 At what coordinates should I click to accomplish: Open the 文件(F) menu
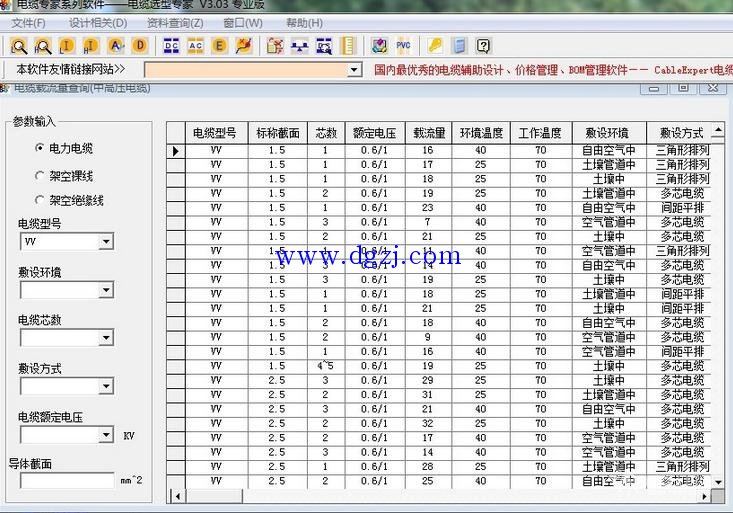[x=28, y=23]
